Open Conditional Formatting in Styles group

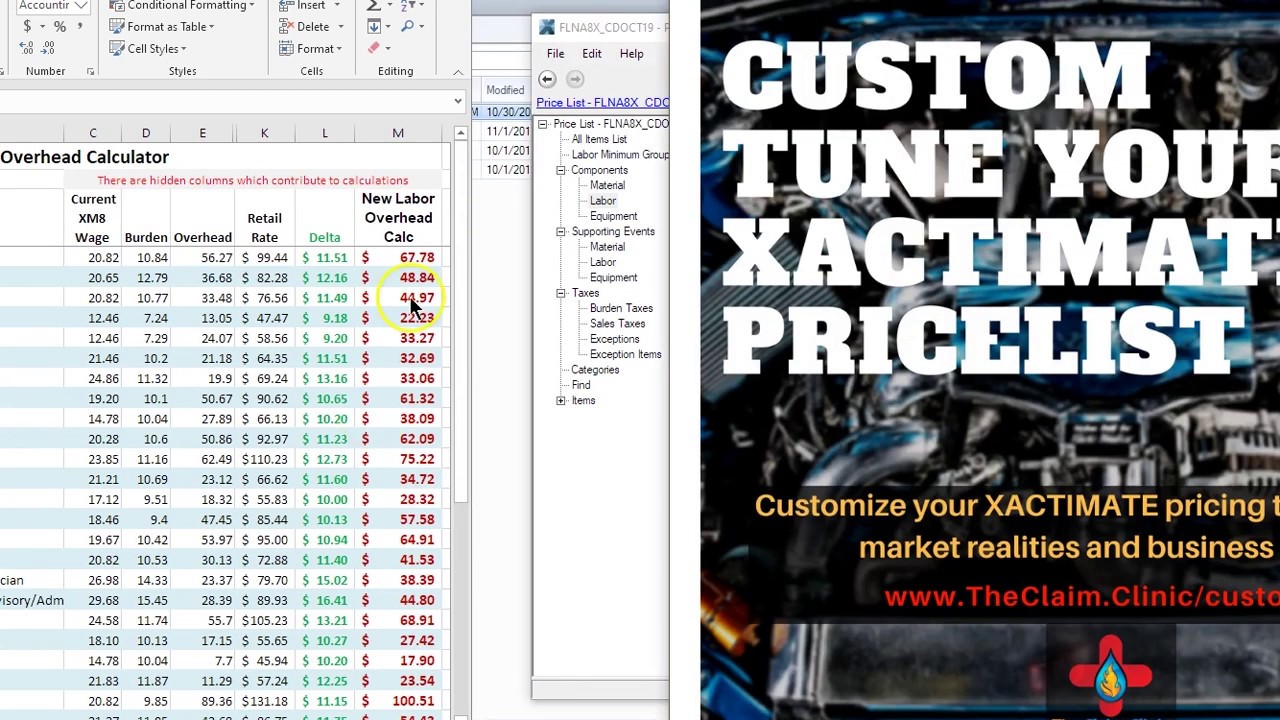coord(182,5)
